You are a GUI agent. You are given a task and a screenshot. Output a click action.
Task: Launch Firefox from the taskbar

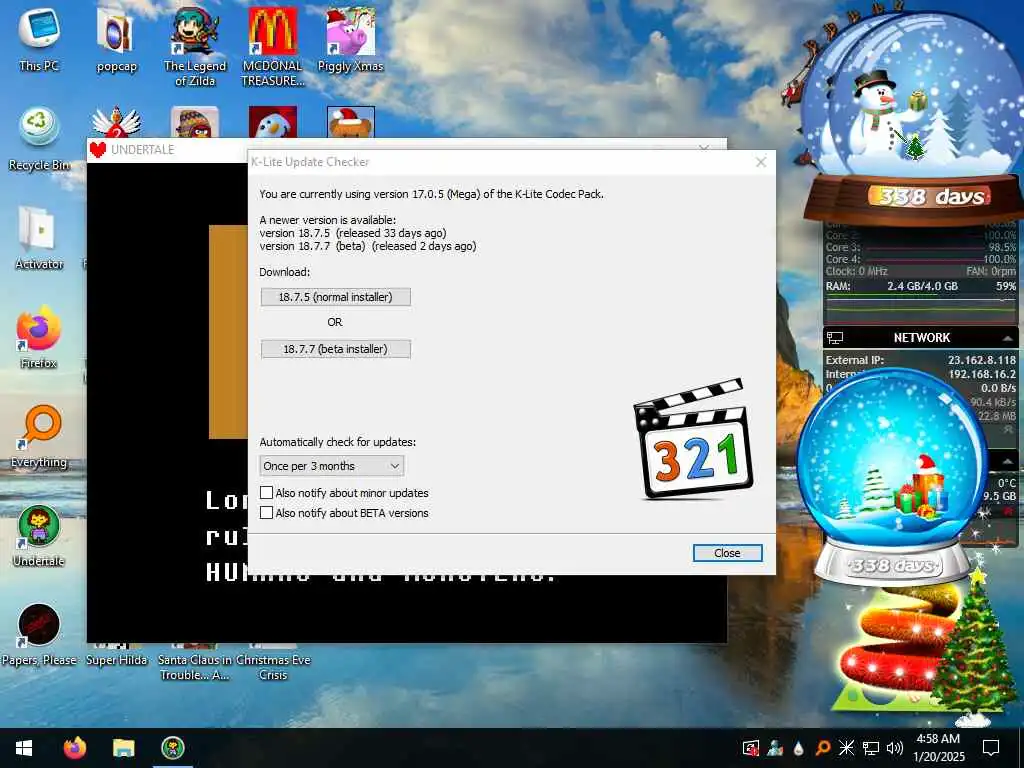point(74,748)
